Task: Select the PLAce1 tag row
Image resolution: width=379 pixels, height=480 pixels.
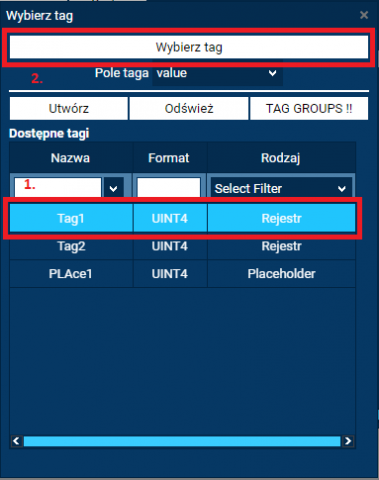Action: [182, 274]
